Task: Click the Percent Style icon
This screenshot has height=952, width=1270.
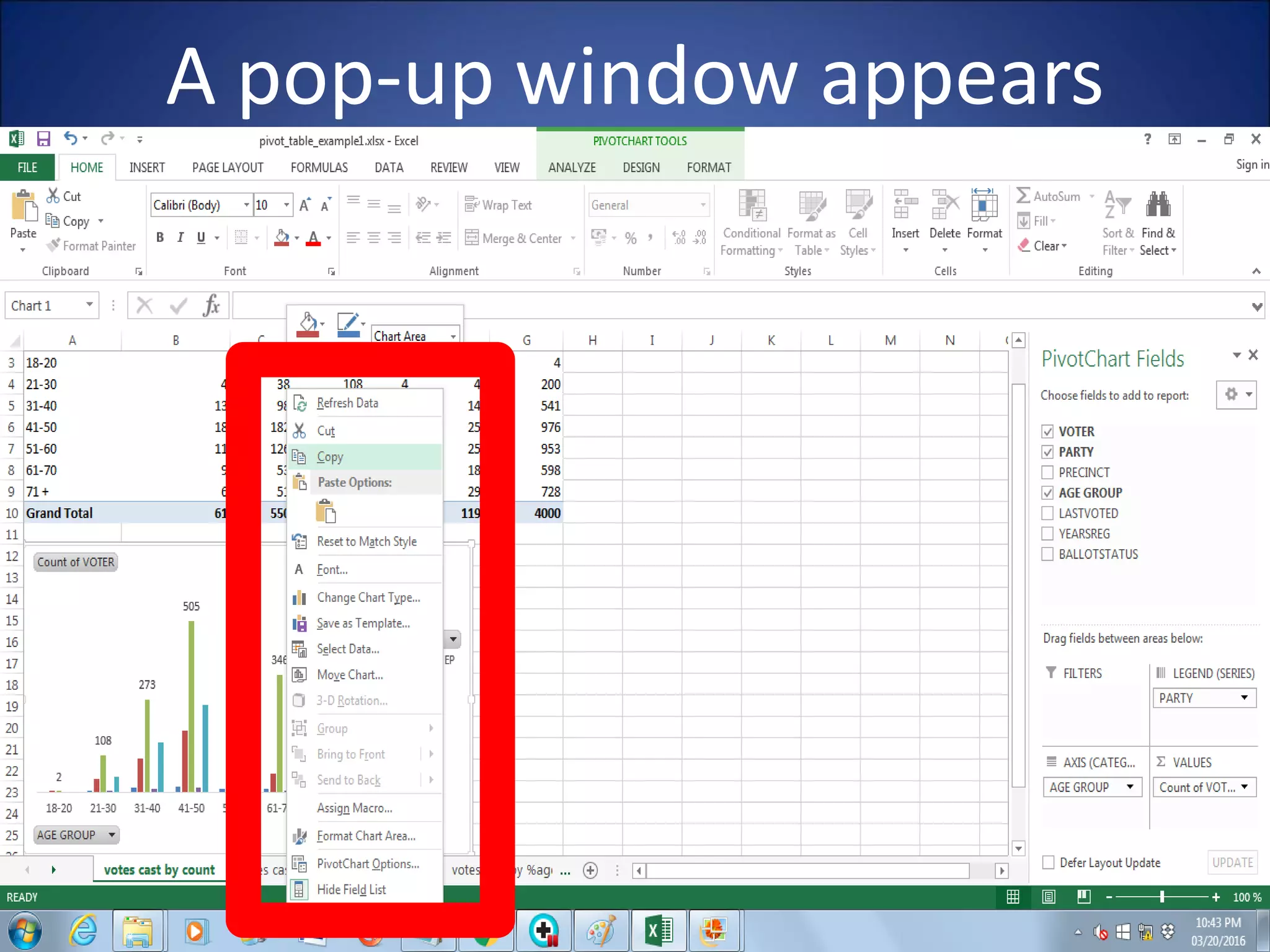Action: (x=631, y=238)
